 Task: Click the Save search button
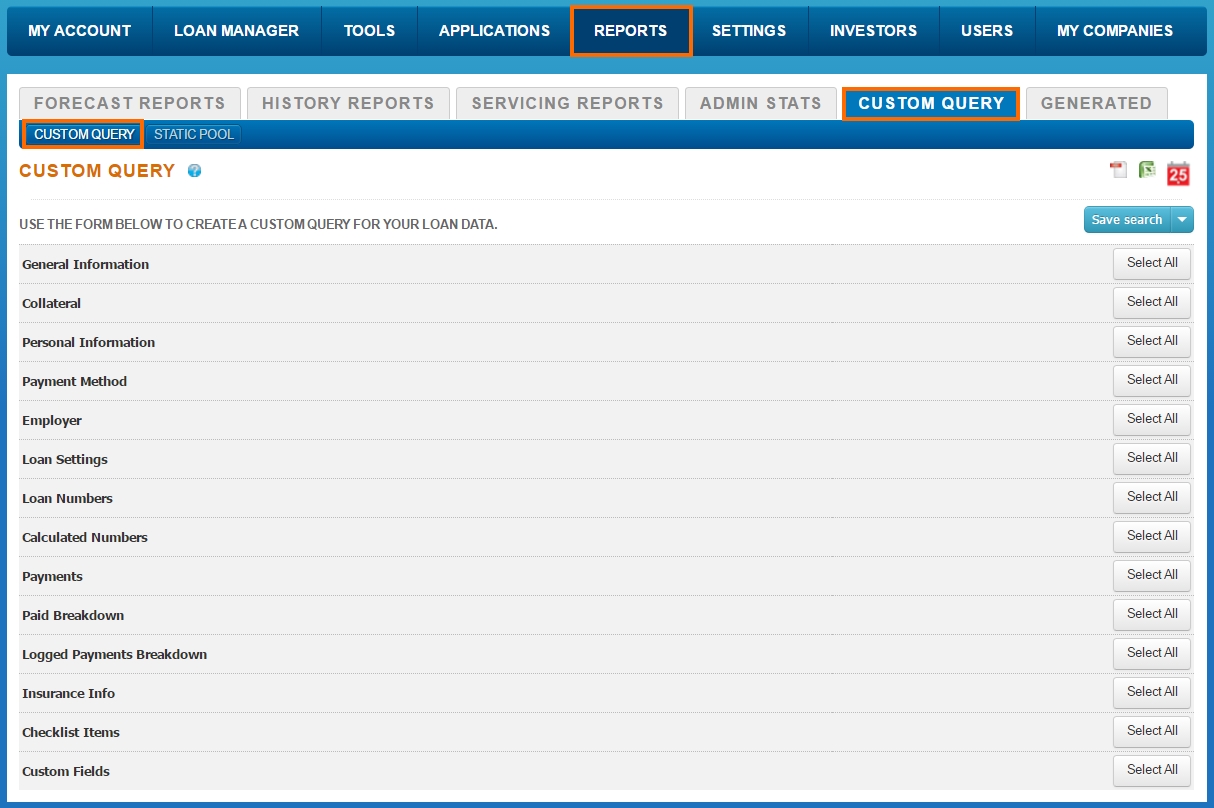point(1127,220)
